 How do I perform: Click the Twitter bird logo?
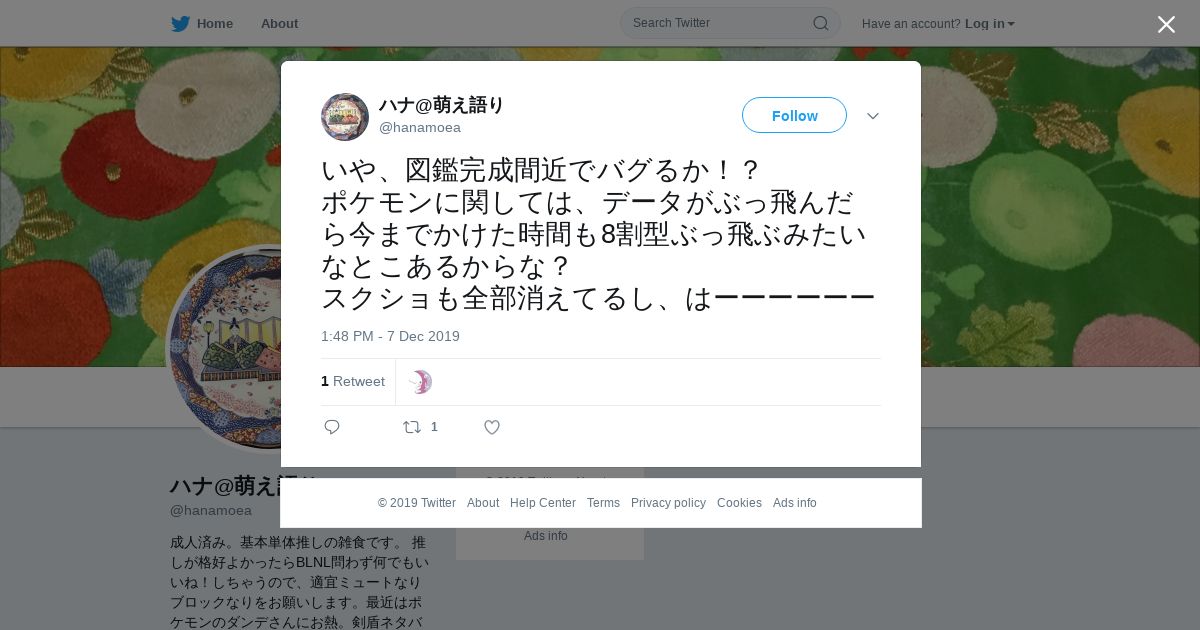tap(180, 24)
